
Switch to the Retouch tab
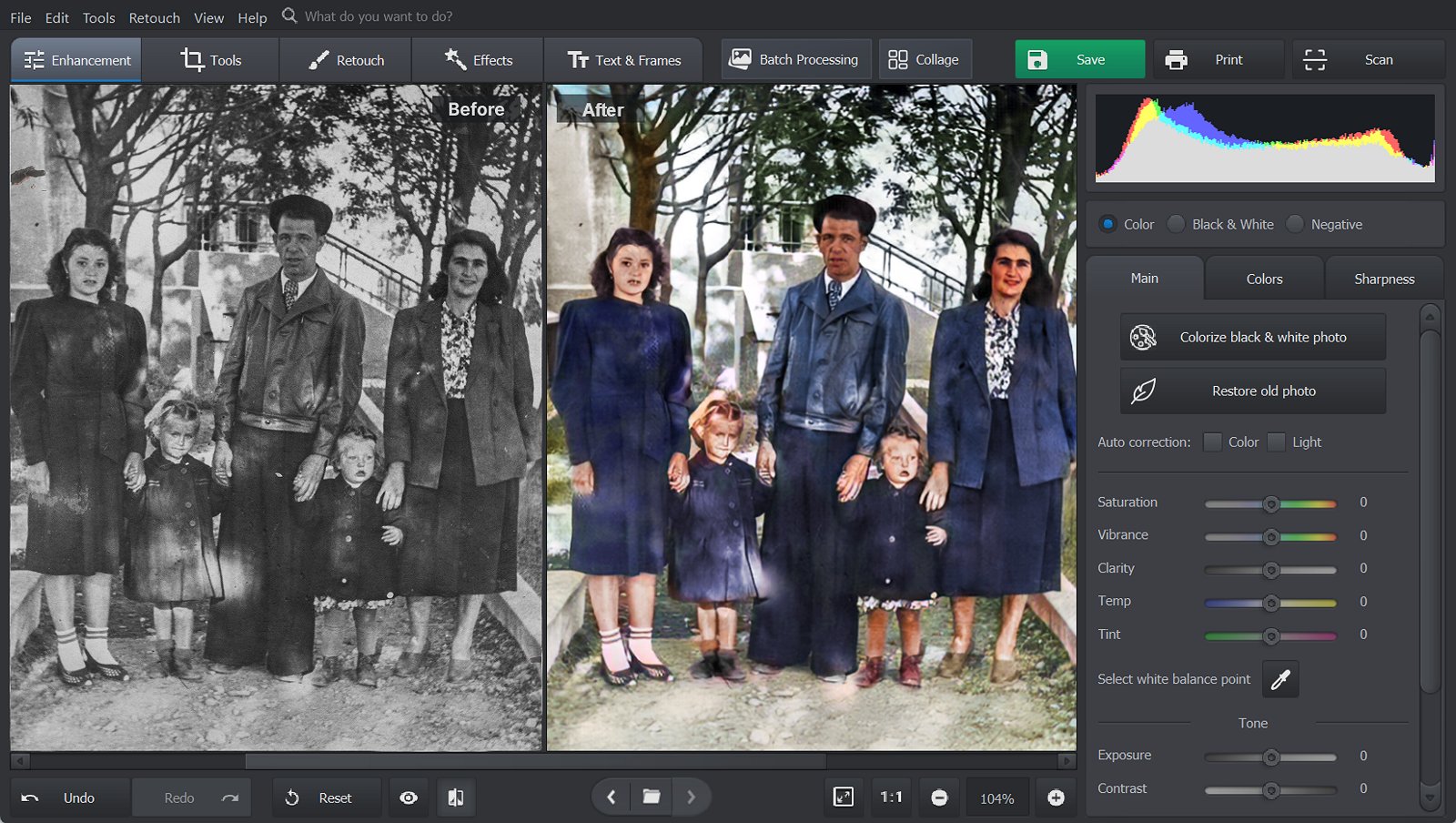(x=346, y=60)
